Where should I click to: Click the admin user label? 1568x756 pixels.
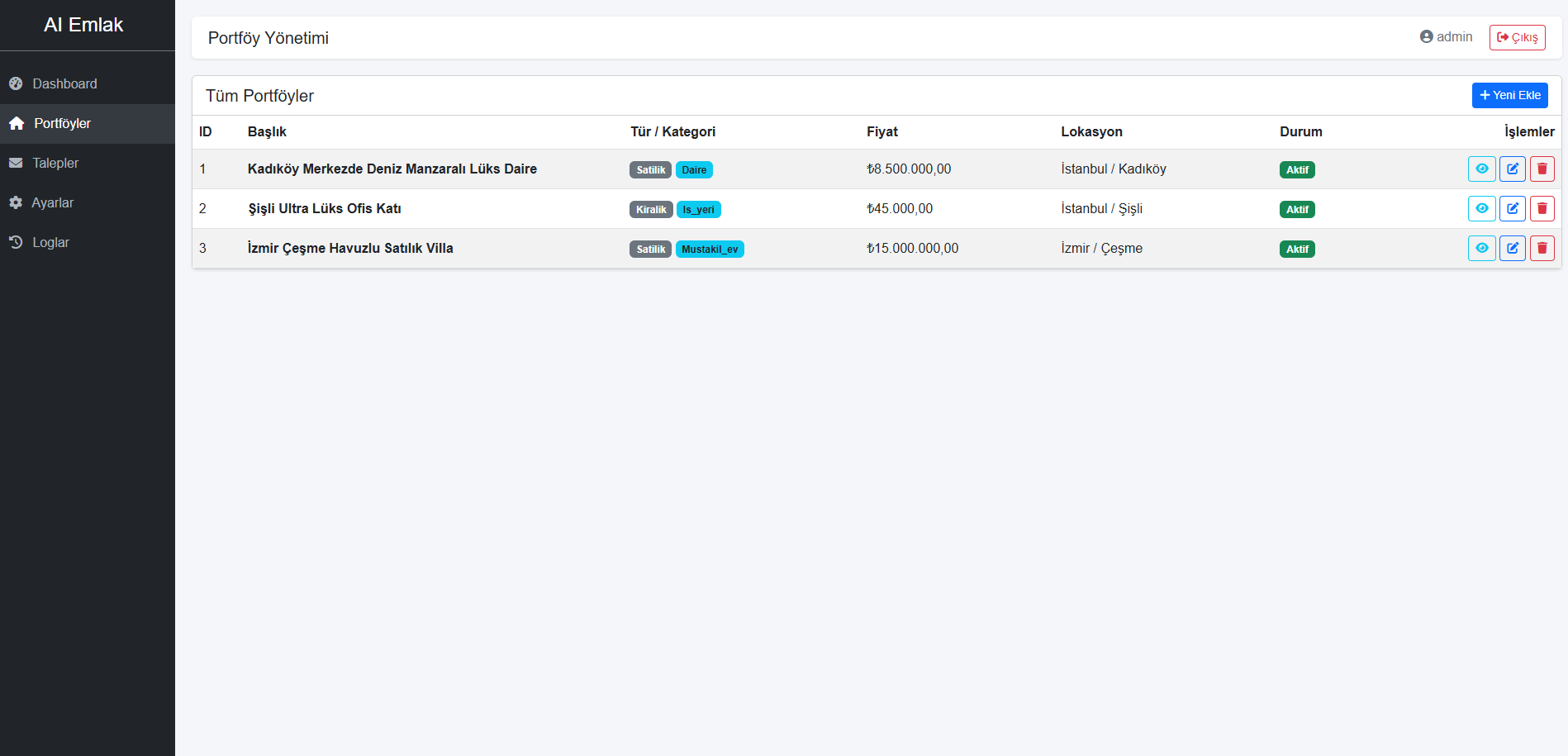[1446, 37]
